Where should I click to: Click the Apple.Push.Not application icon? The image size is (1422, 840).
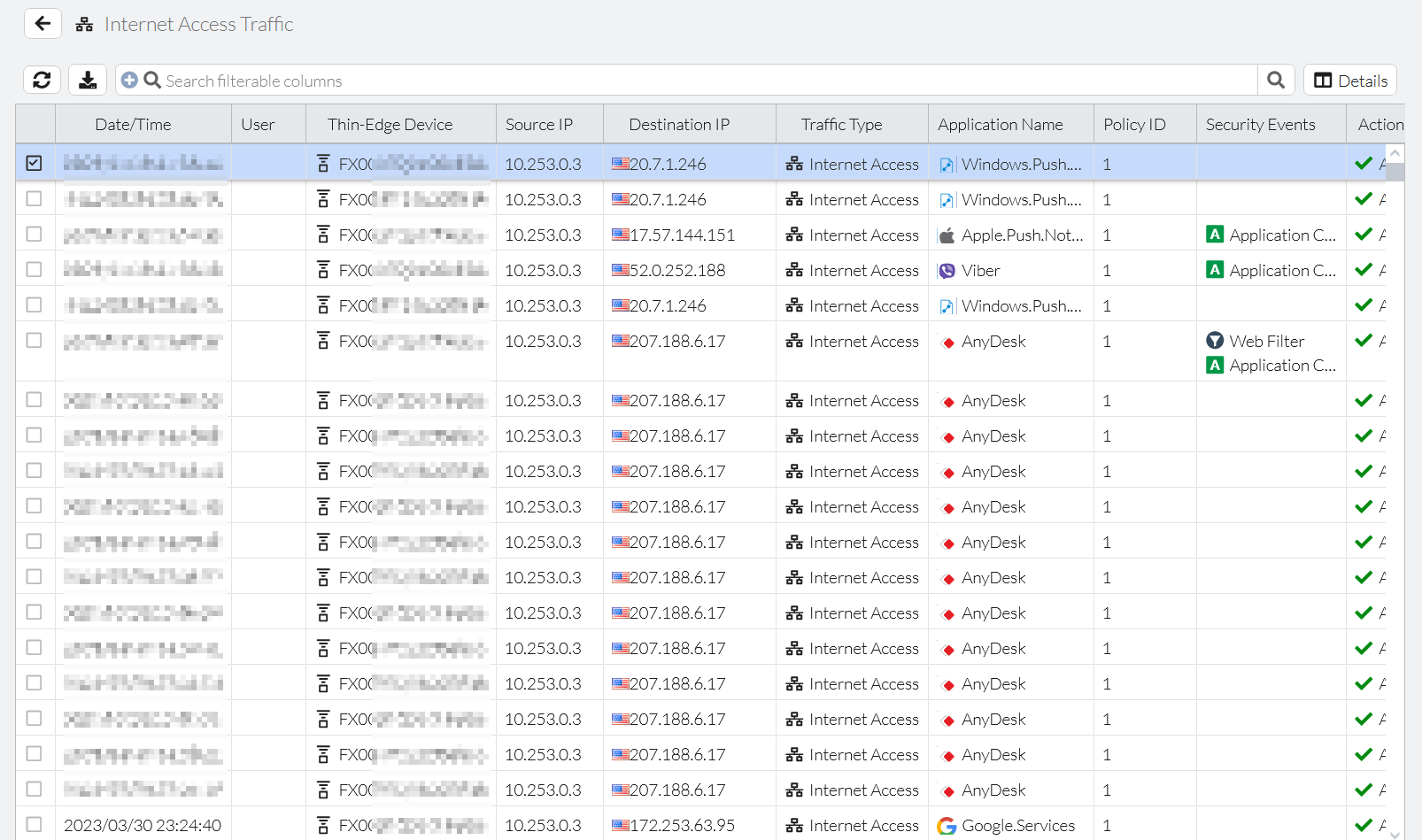click(x=947, y=235)
